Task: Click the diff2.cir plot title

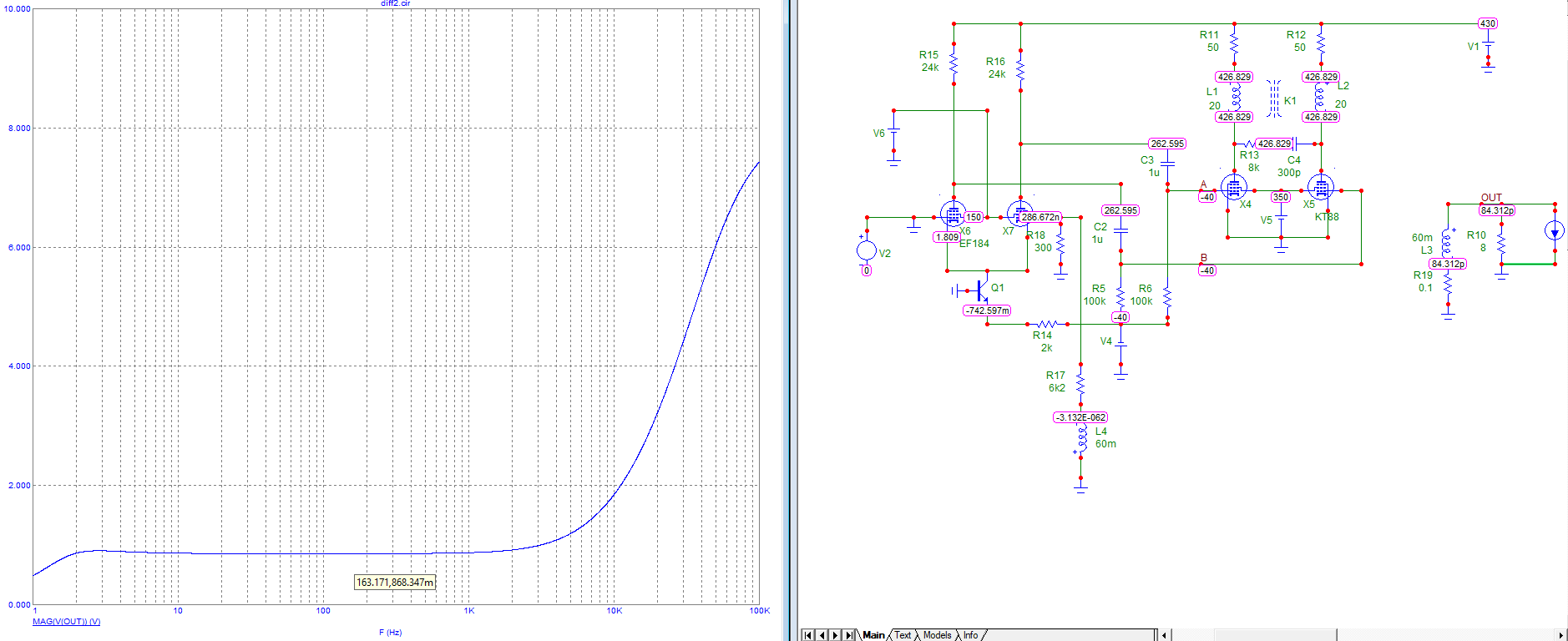Action: point(396,3)
